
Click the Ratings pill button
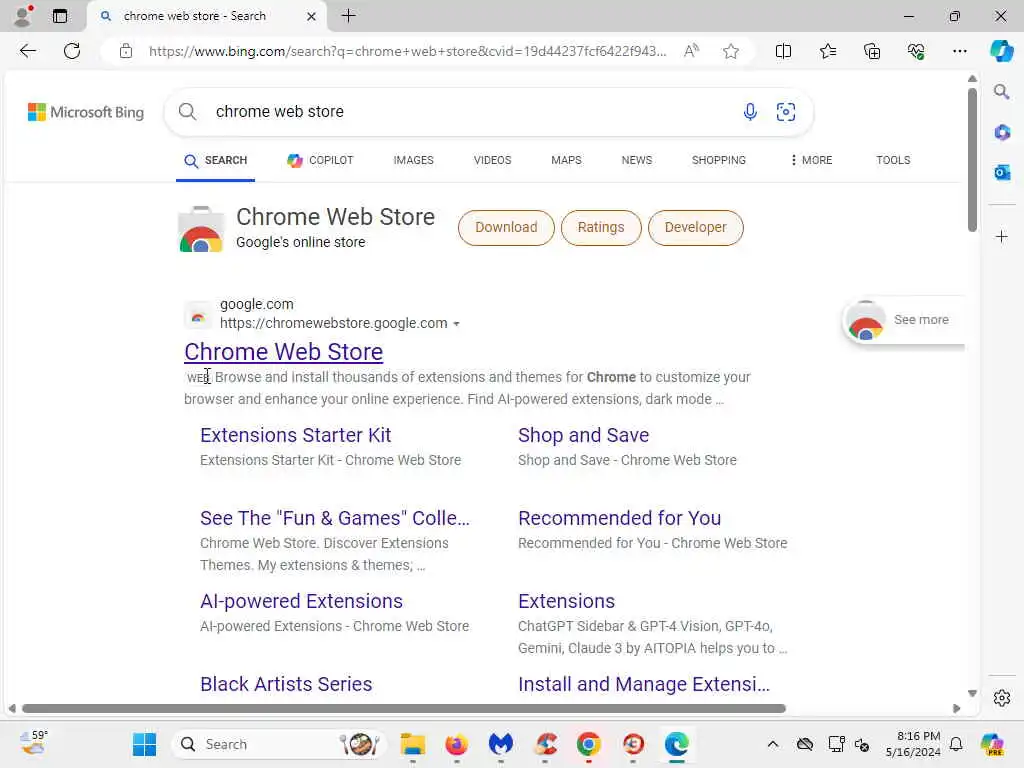click(x=601, y=228)
